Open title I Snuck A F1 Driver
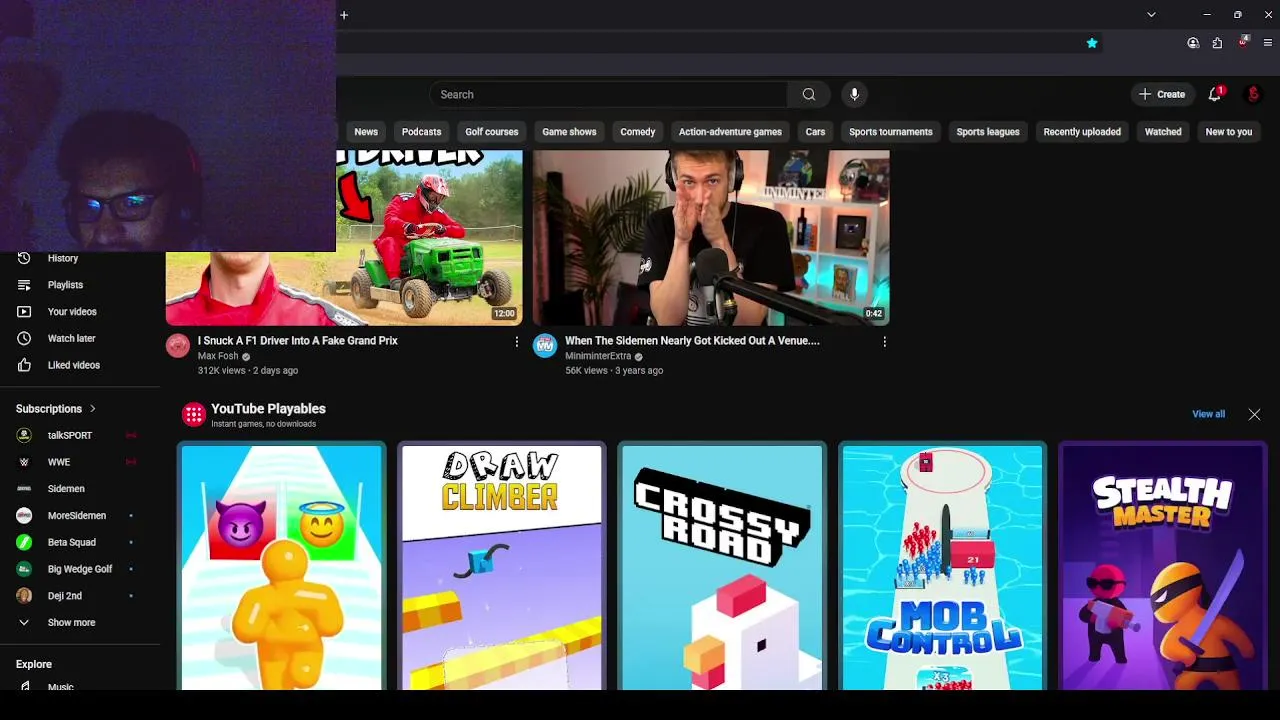The width and height of the screenshot is (1280, 720). [297, 341]
